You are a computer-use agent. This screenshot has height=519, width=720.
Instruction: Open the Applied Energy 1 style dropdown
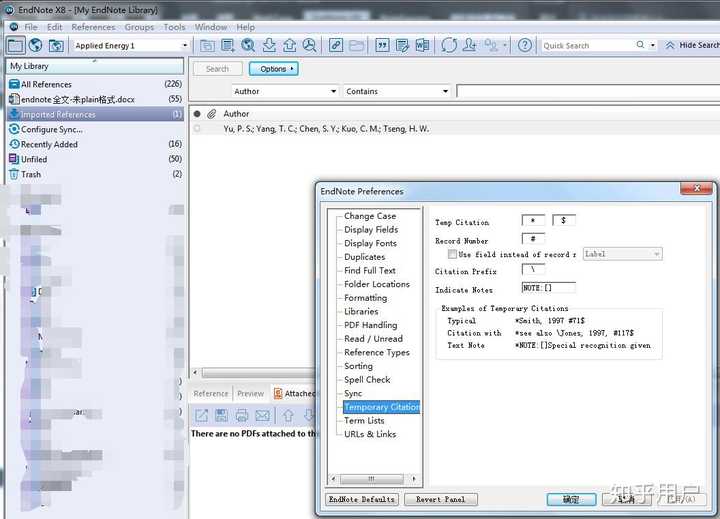(x=185, y=45)
